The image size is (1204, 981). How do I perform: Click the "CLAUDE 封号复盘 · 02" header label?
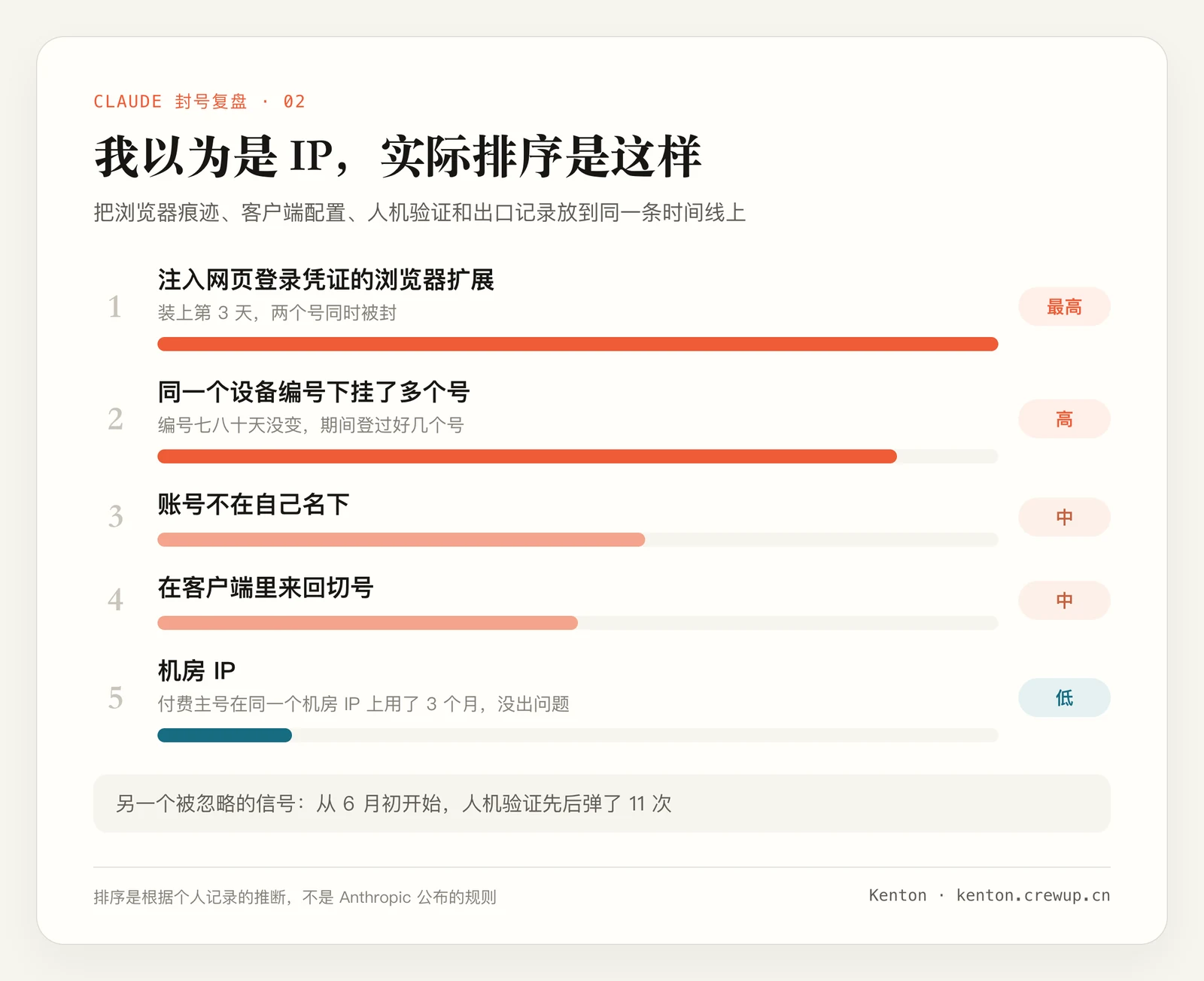coord(199,102)
